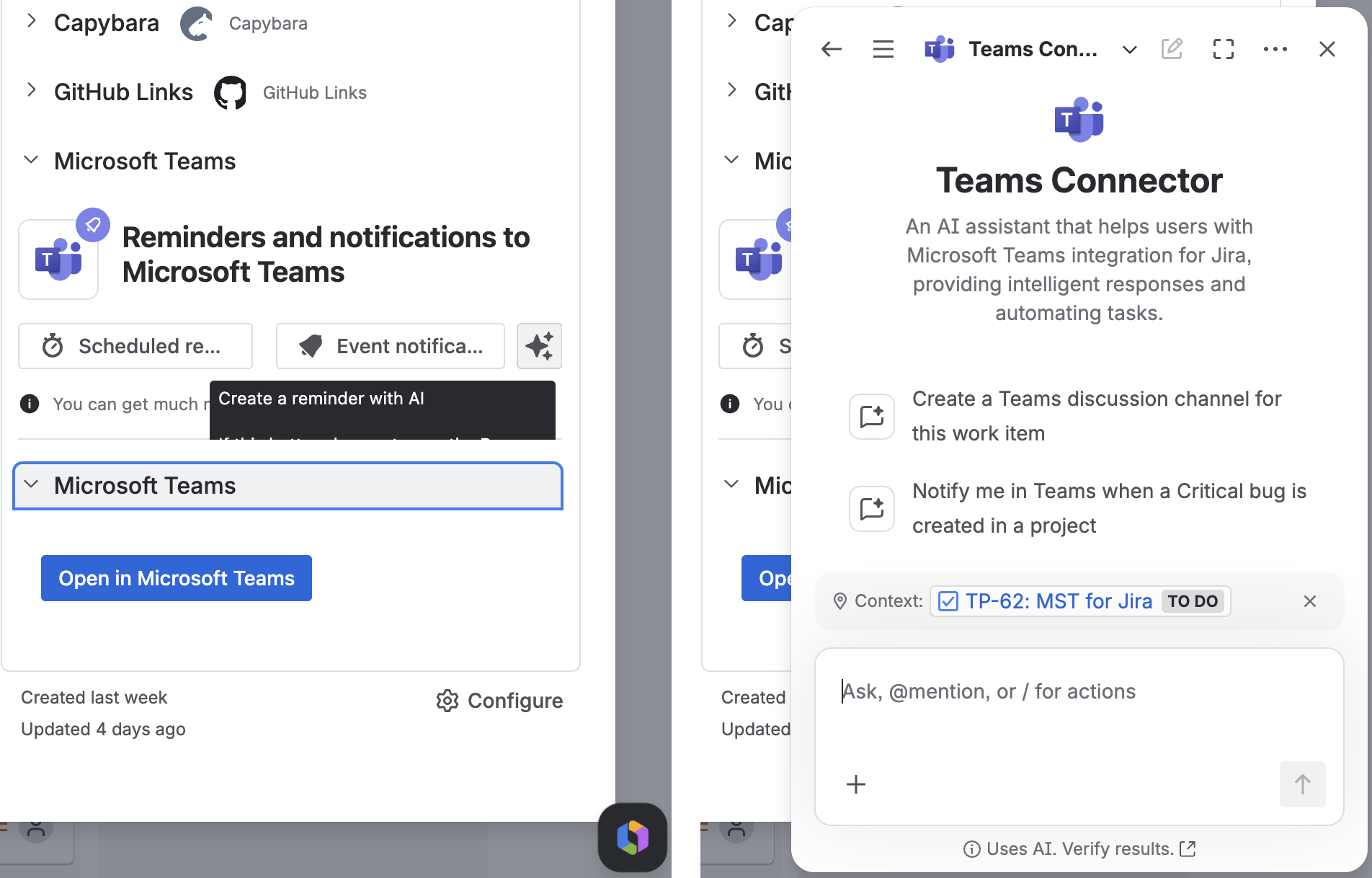The image size is (1372, 878).
Task: Open the three-dot more options menu
Action: [x=1275, y=49]
